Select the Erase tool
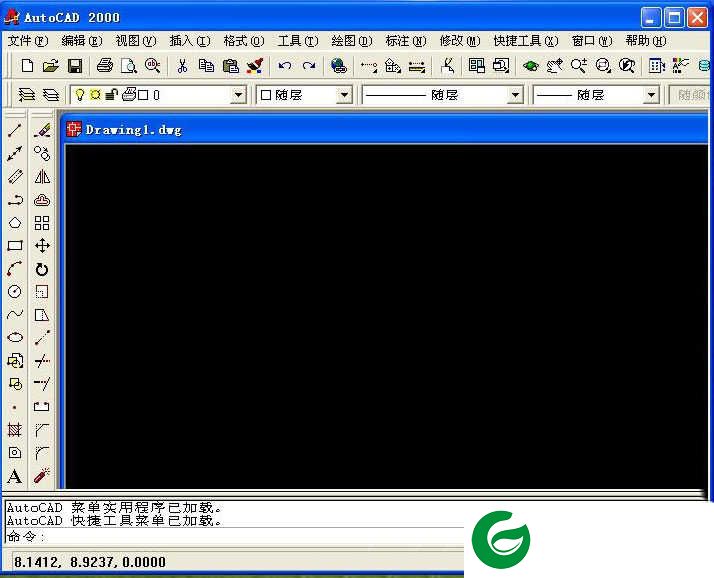Screen dimensions: 714x578 click(42, 131)
